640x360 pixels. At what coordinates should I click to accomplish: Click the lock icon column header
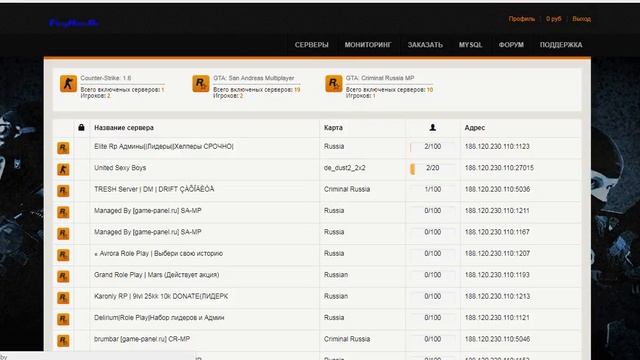[x=81, y=127]
